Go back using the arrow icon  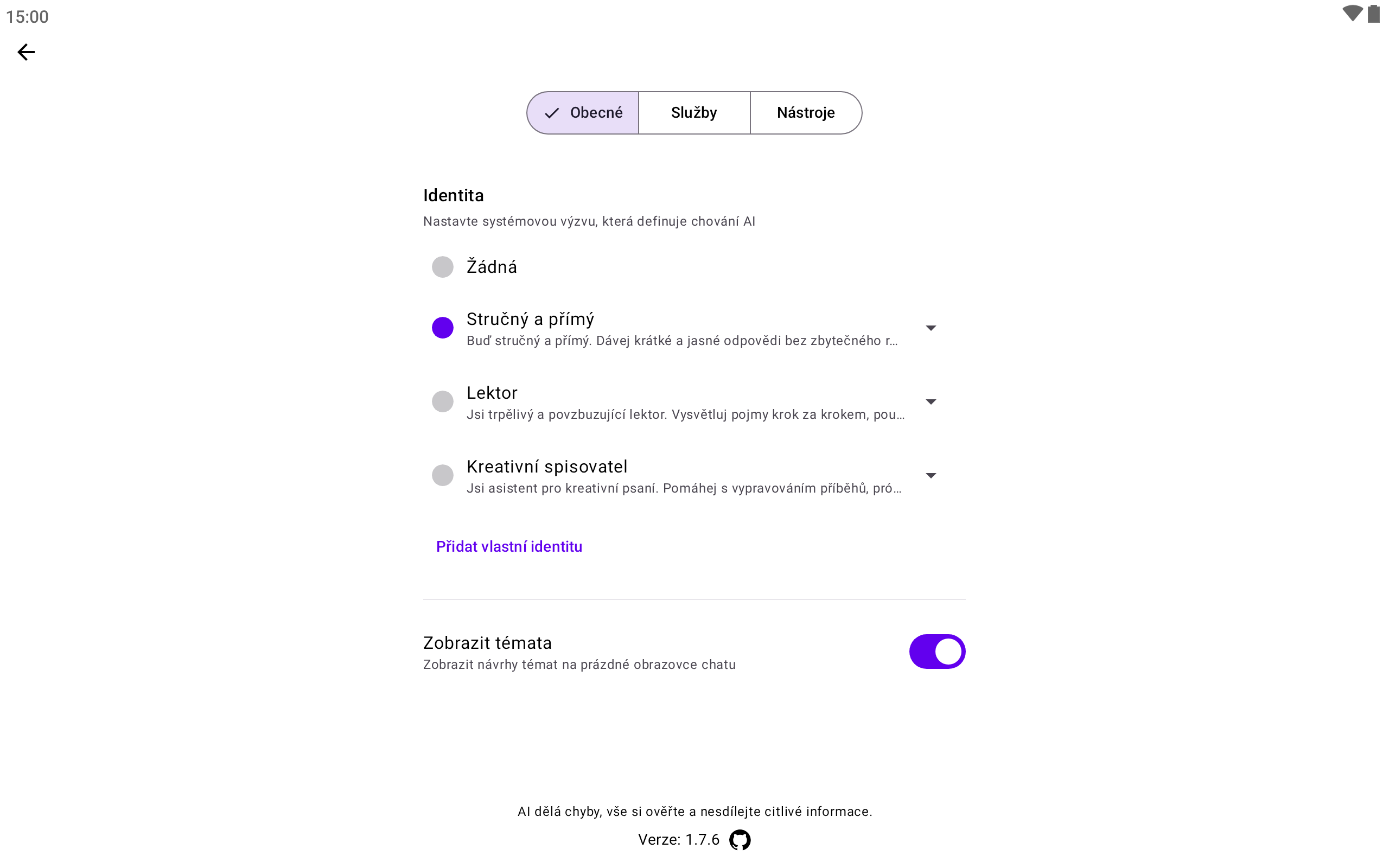point(27,52)
